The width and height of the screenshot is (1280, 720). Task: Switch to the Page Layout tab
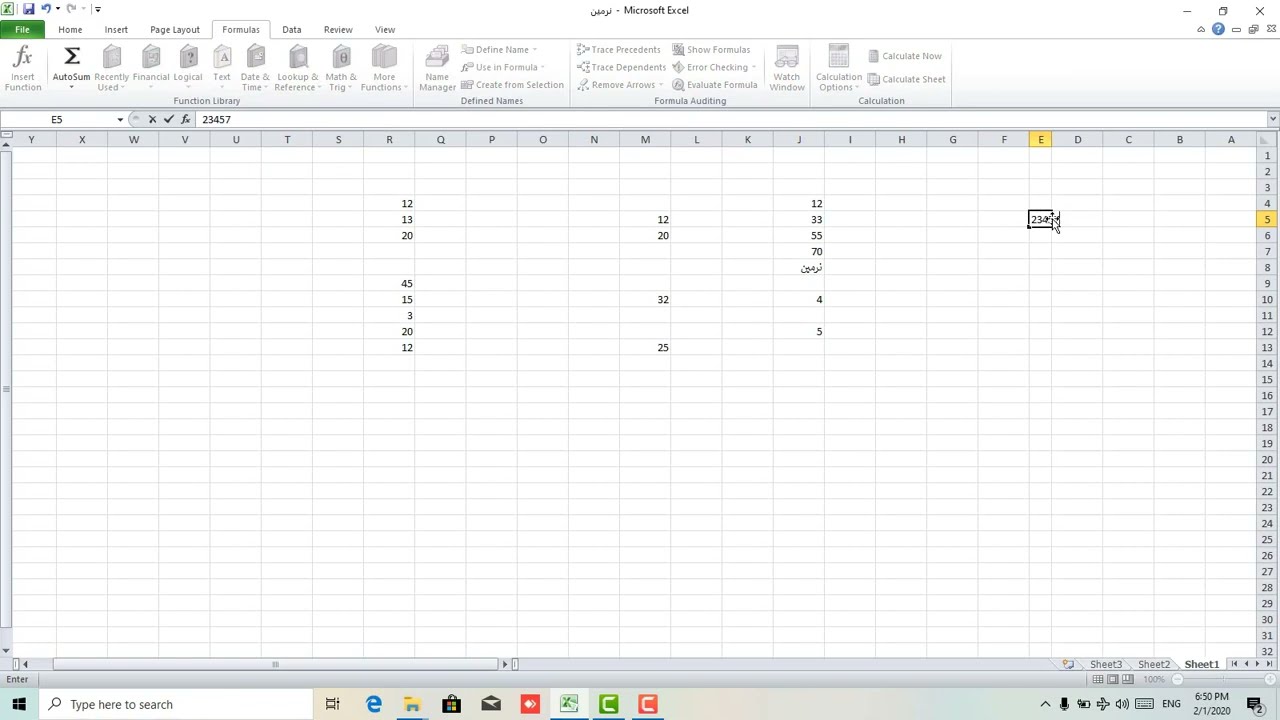click(175, 29)
